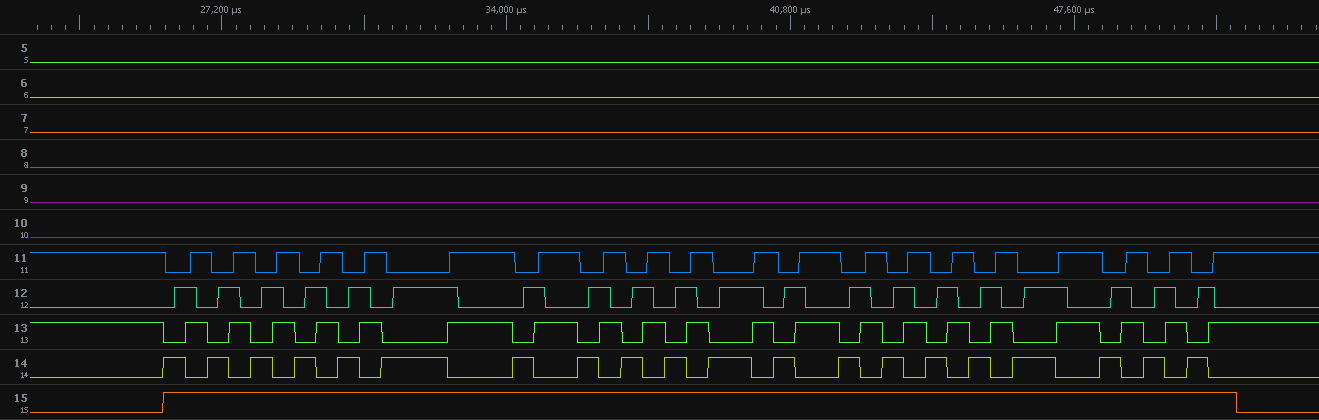Viewport: 1319px width, 420px height.
Task: Select the channel 15 label
Action: tap(22, 398)
